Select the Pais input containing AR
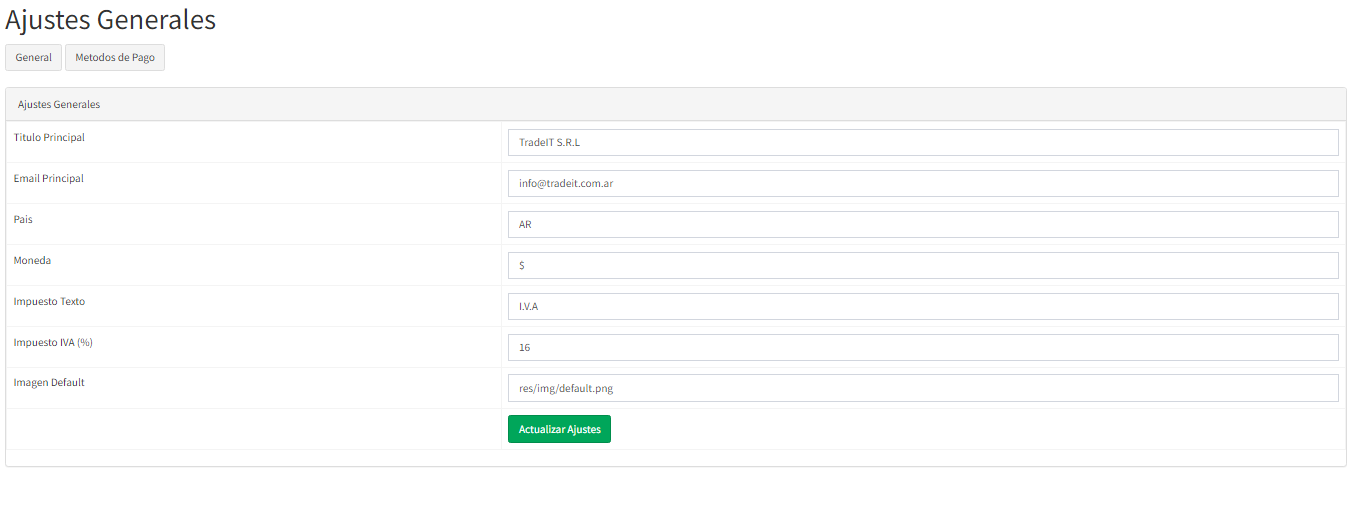 pyautogui.click(x=922, y=225)
